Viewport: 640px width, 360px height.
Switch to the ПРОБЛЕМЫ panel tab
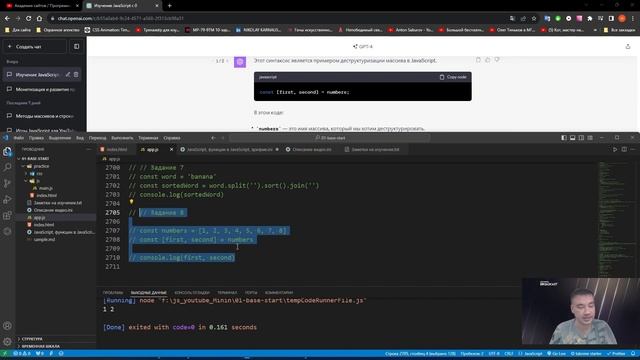[x=113, y=293]
